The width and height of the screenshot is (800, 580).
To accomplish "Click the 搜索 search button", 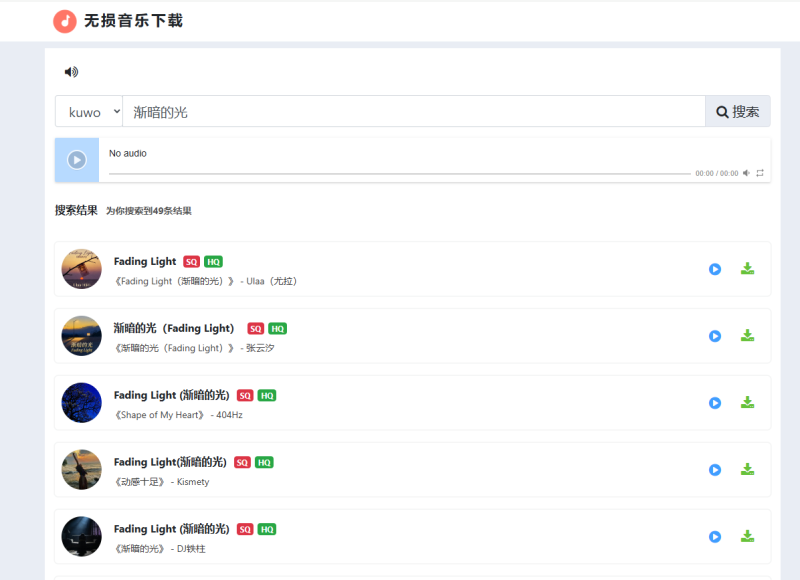I will click(x=737, y=111).
